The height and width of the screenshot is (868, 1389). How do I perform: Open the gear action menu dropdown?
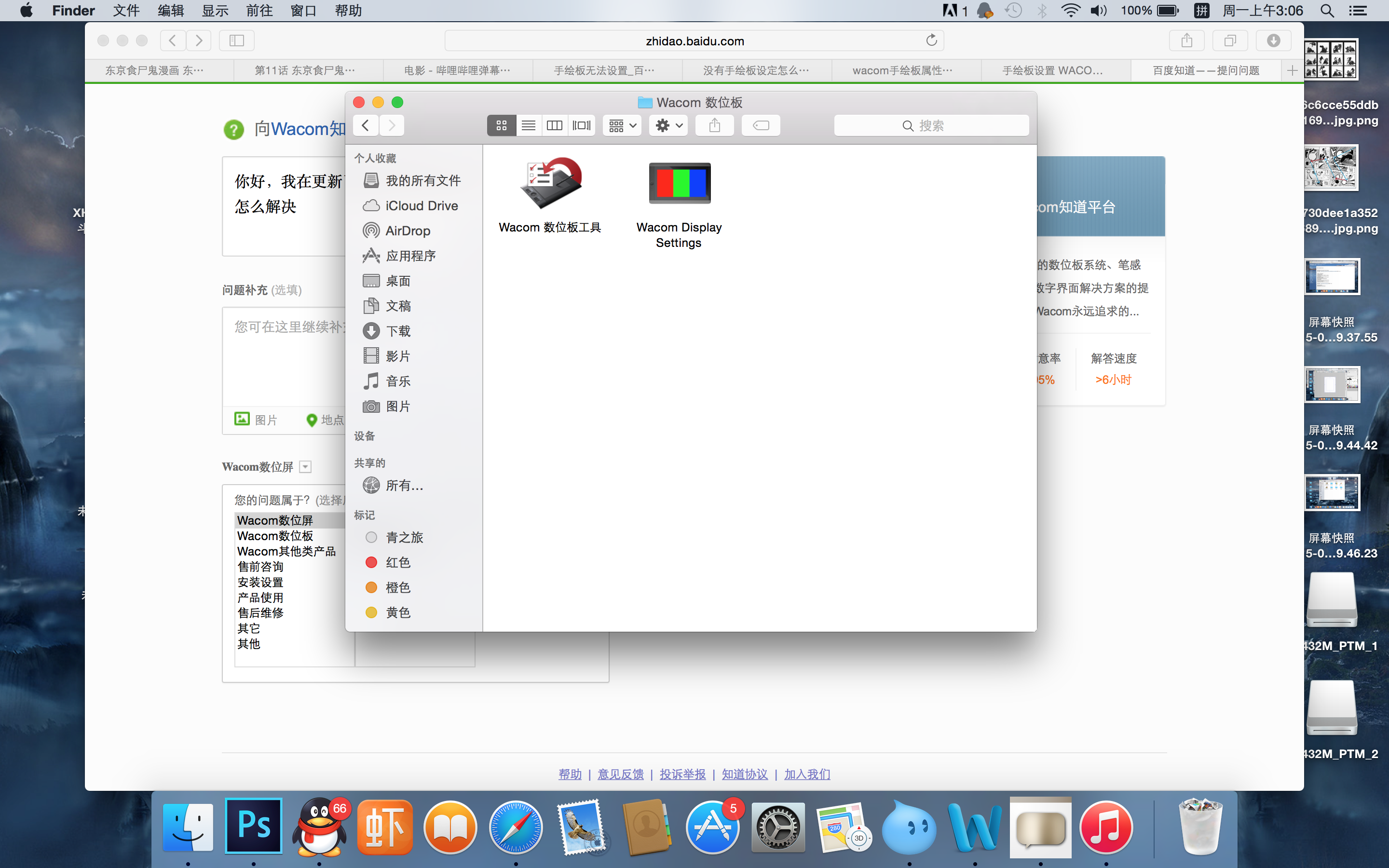coord(668,125)
